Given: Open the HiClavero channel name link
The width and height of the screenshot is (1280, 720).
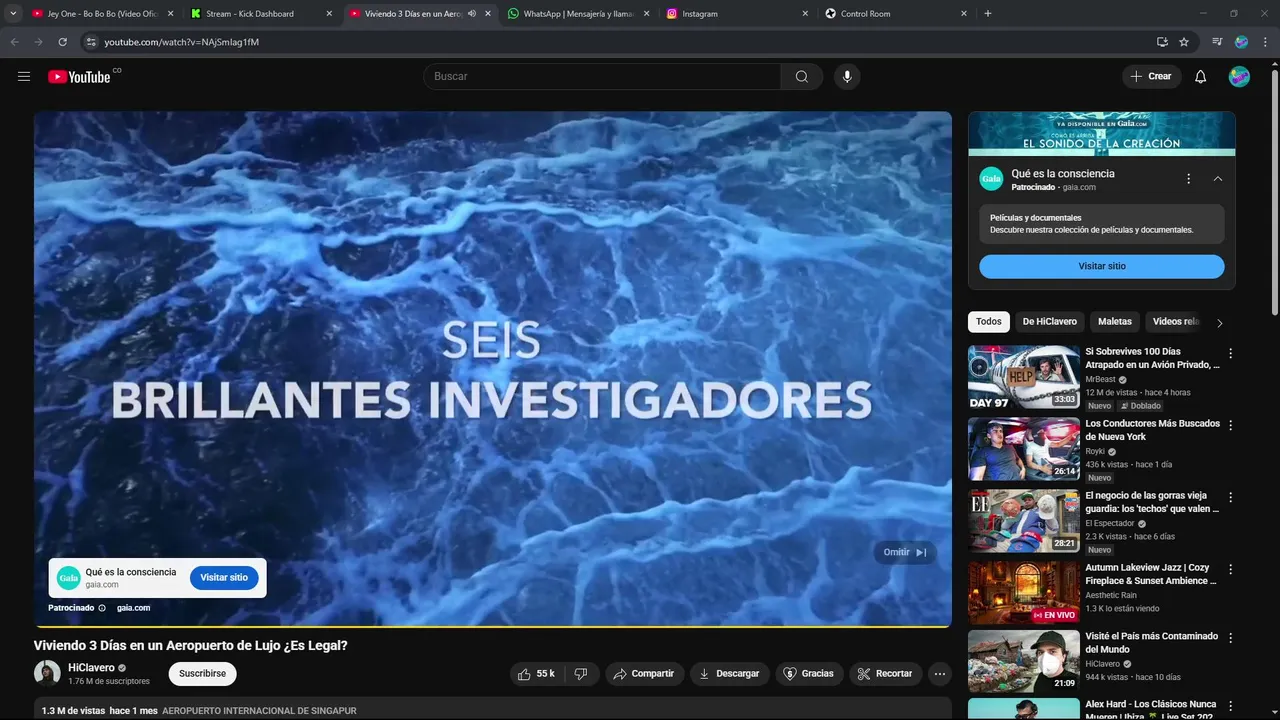Looking at the screenshot, I should tap(91, 668).
